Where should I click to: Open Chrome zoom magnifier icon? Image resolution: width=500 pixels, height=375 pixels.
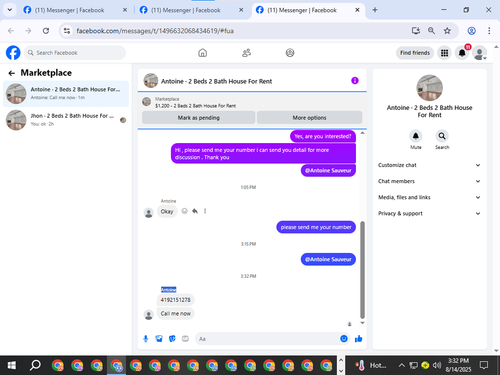pyautogui.click(x=431, y=31)
